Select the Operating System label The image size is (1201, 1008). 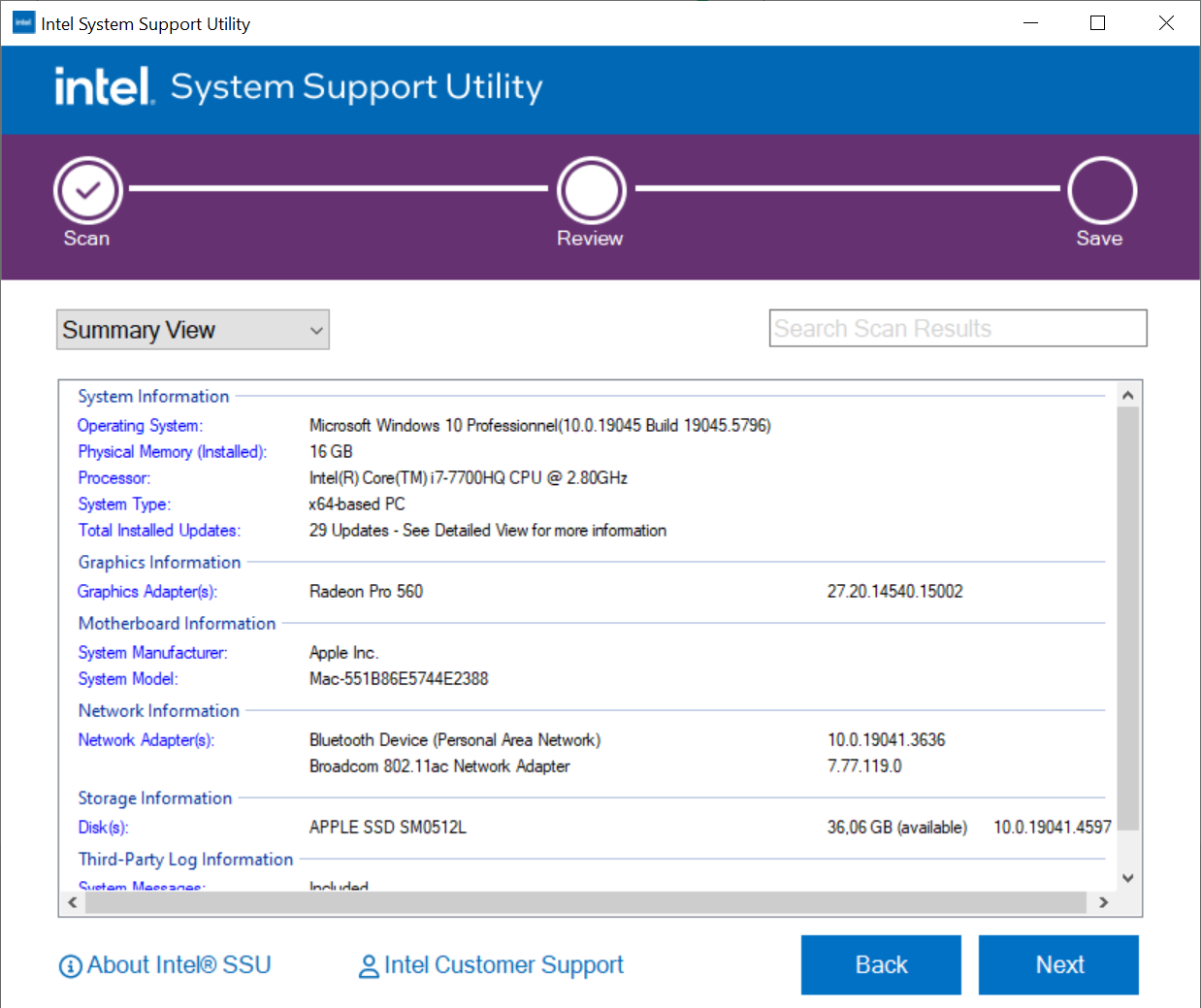[x=140, y=426]
